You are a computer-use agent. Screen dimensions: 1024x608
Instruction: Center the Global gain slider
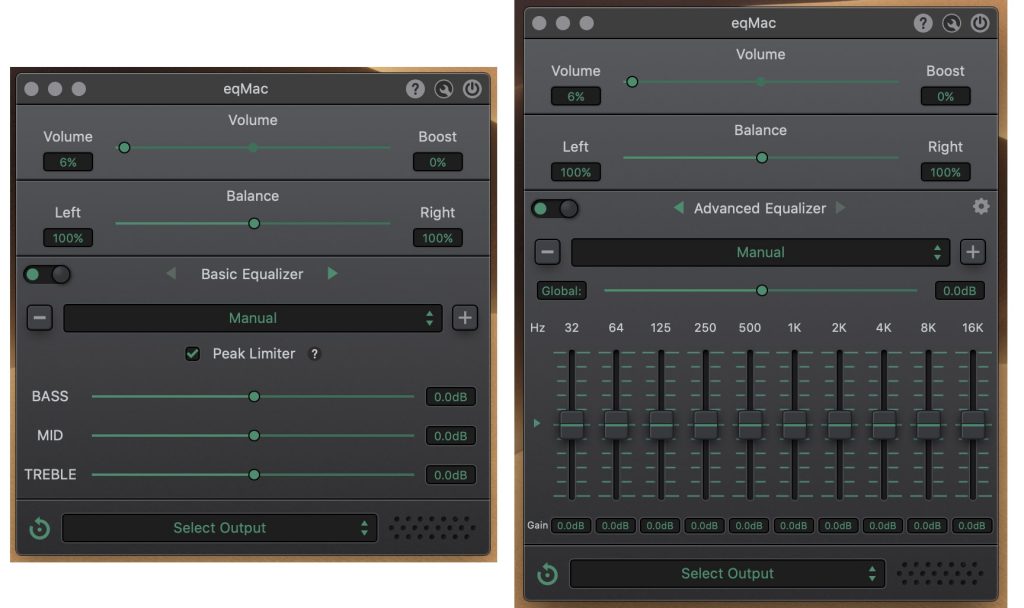click(761, 290)
